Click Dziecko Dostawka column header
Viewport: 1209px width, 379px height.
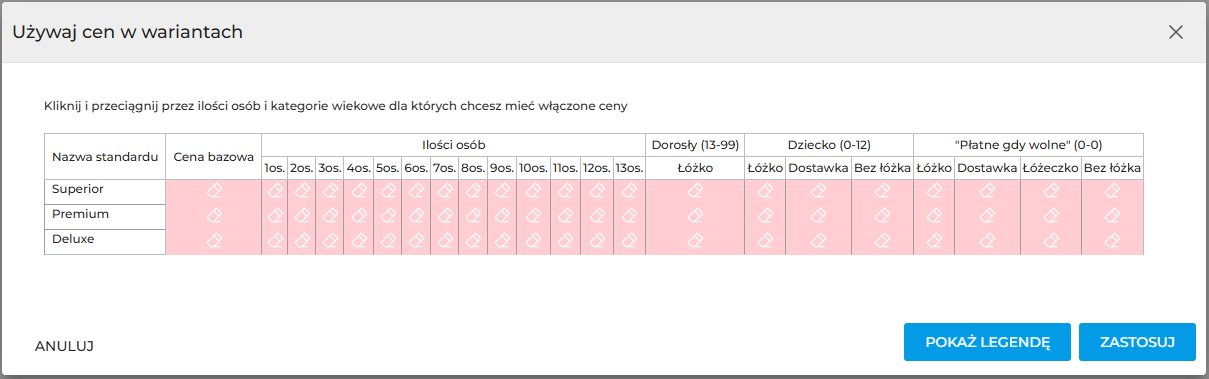pos(818,168)
